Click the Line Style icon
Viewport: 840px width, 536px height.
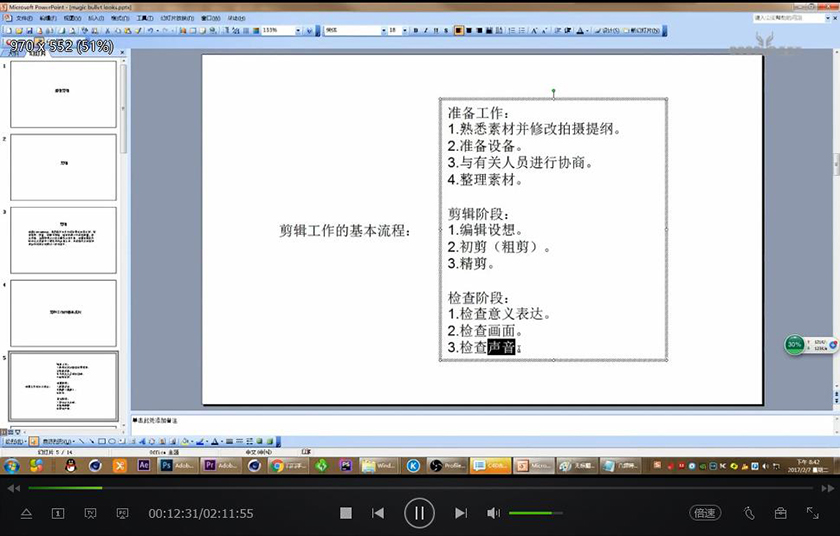pyautogui.click(x=229, y=441)
